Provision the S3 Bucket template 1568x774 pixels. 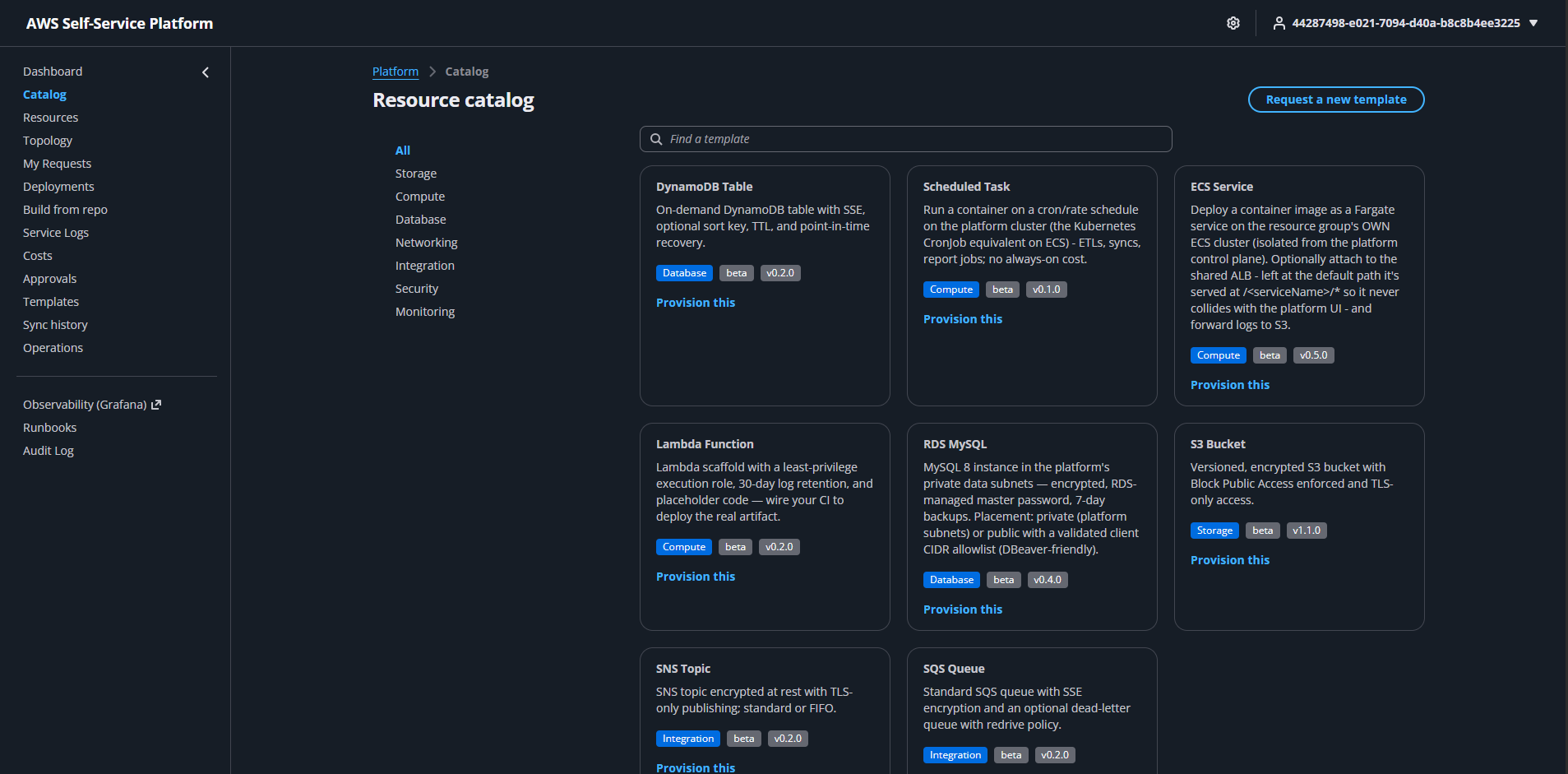pos(1230,560)
